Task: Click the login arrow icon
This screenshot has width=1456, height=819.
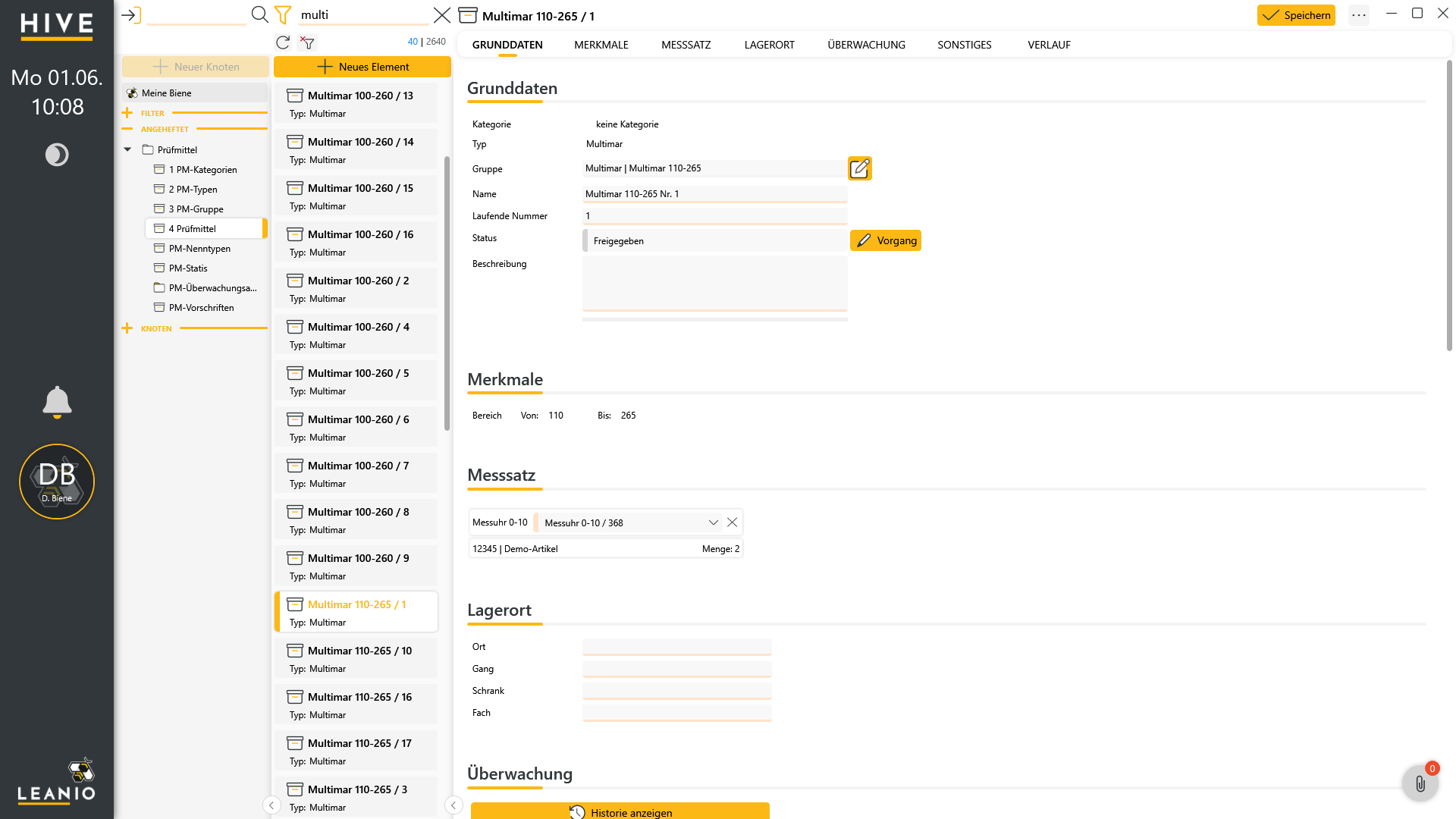Action: click(131, 15)
